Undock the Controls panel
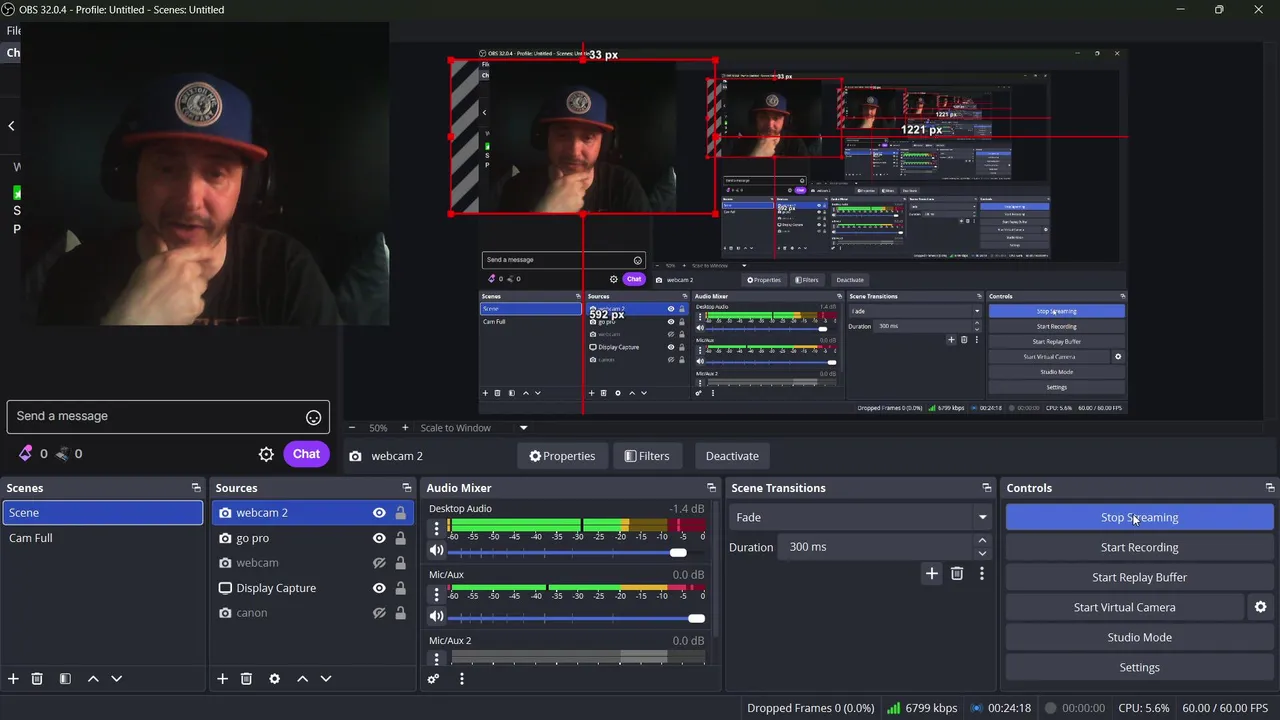This screenshot has height=720, width=1280. point(1269,488)
